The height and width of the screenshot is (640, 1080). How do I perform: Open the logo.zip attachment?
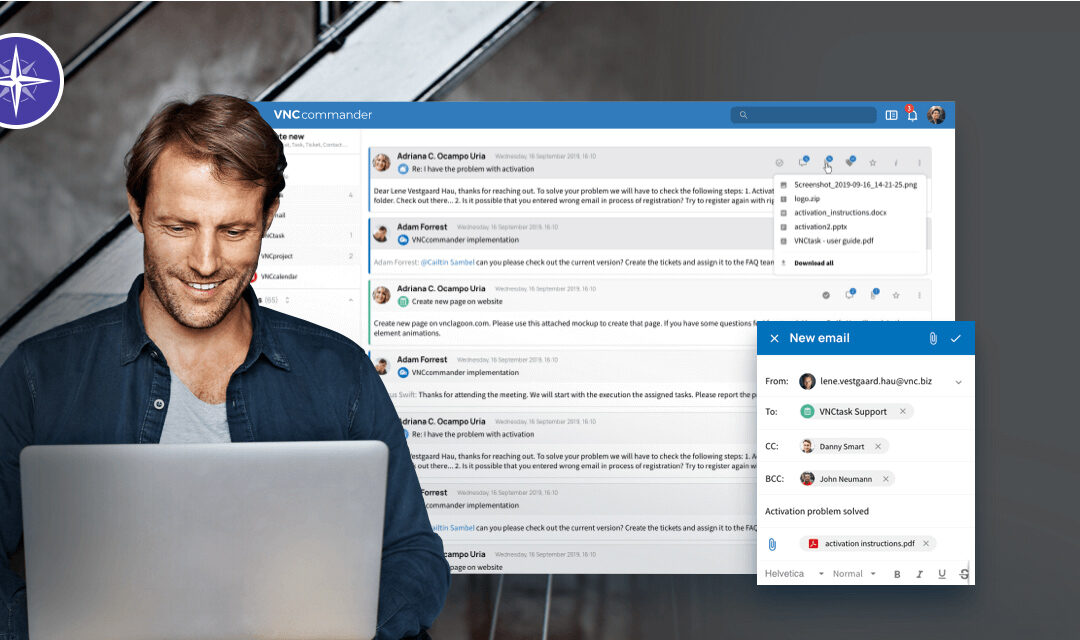point(807,198)
